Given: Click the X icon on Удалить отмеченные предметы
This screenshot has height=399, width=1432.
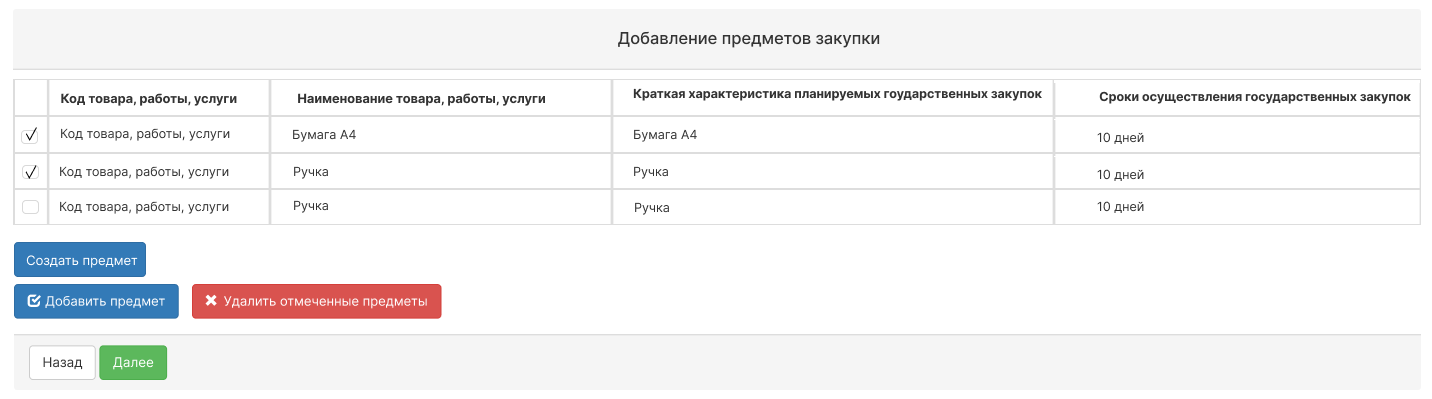Looking at the screenshot, I should [x=211, y=301].
